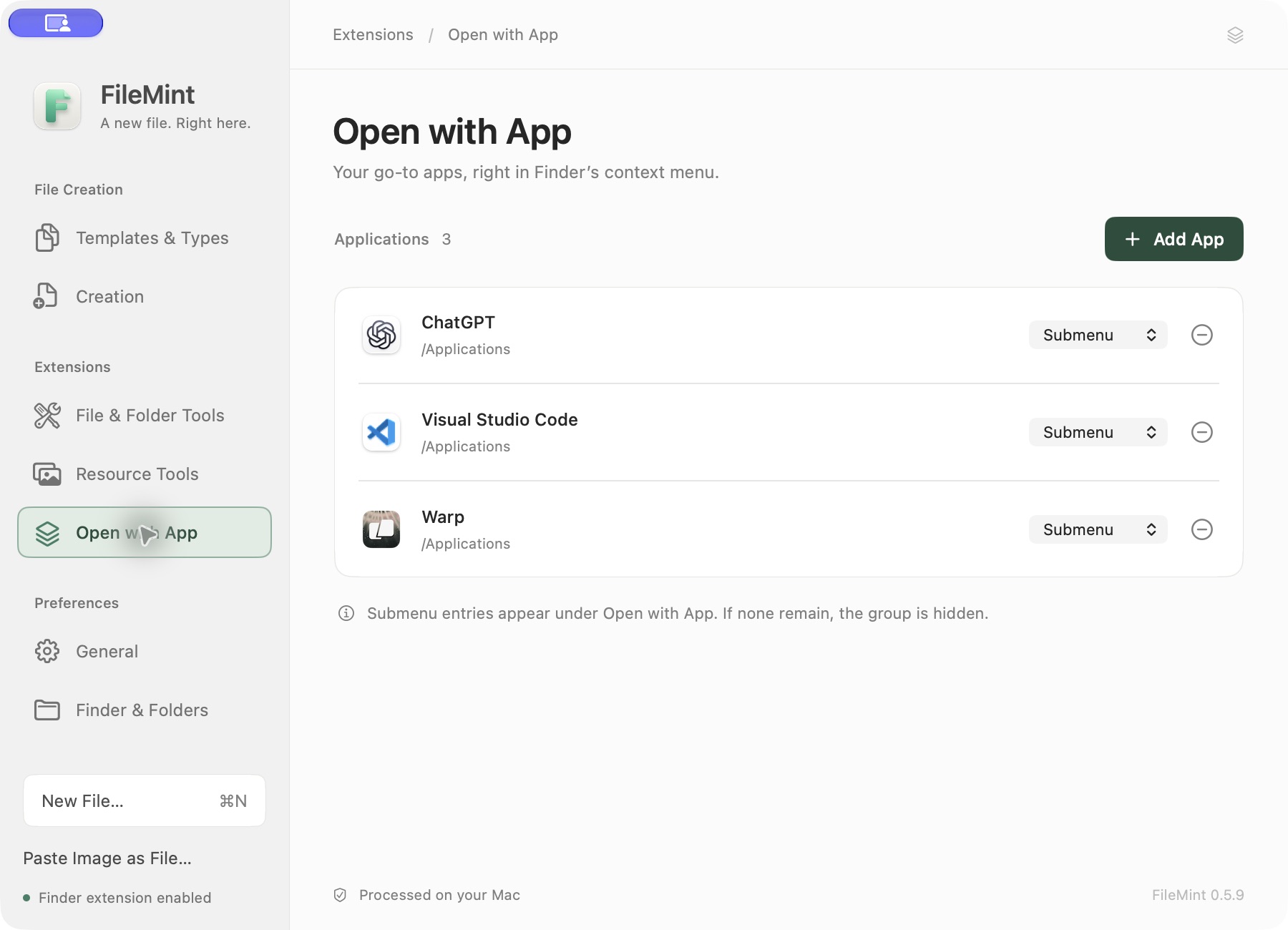
Task: Click the shield icon by Processed on your Mac
Action: [341, 895]
